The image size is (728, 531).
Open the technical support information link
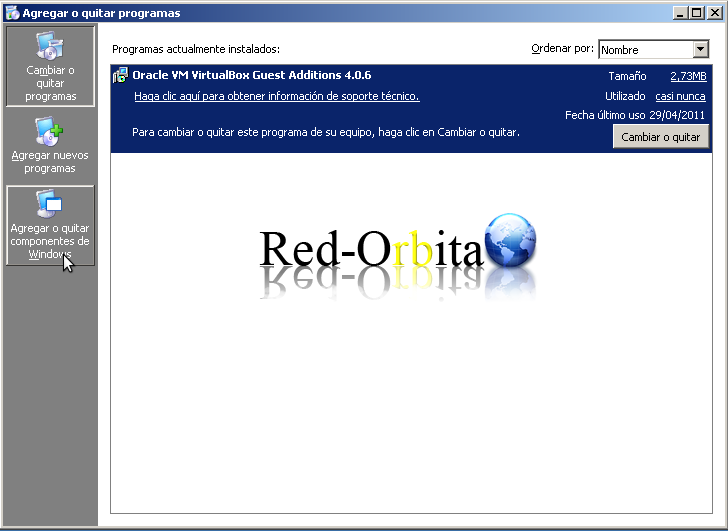click(277, 96)
